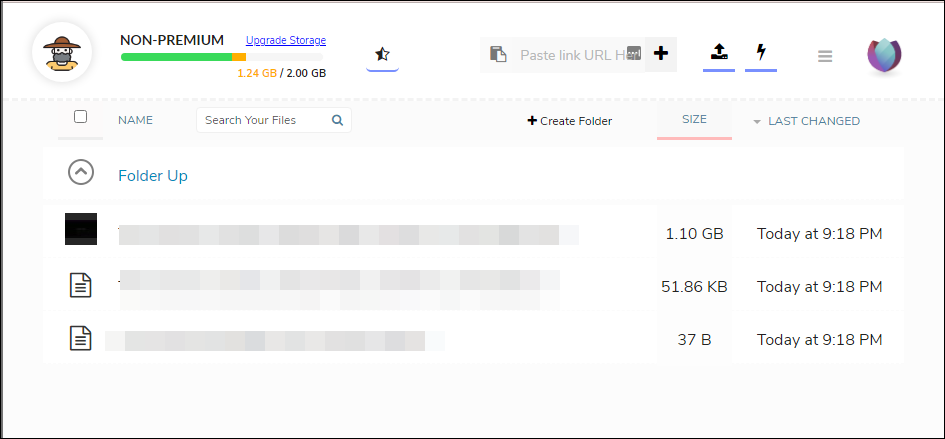Toggle the Last Changed sort arrow

[757, 122]
